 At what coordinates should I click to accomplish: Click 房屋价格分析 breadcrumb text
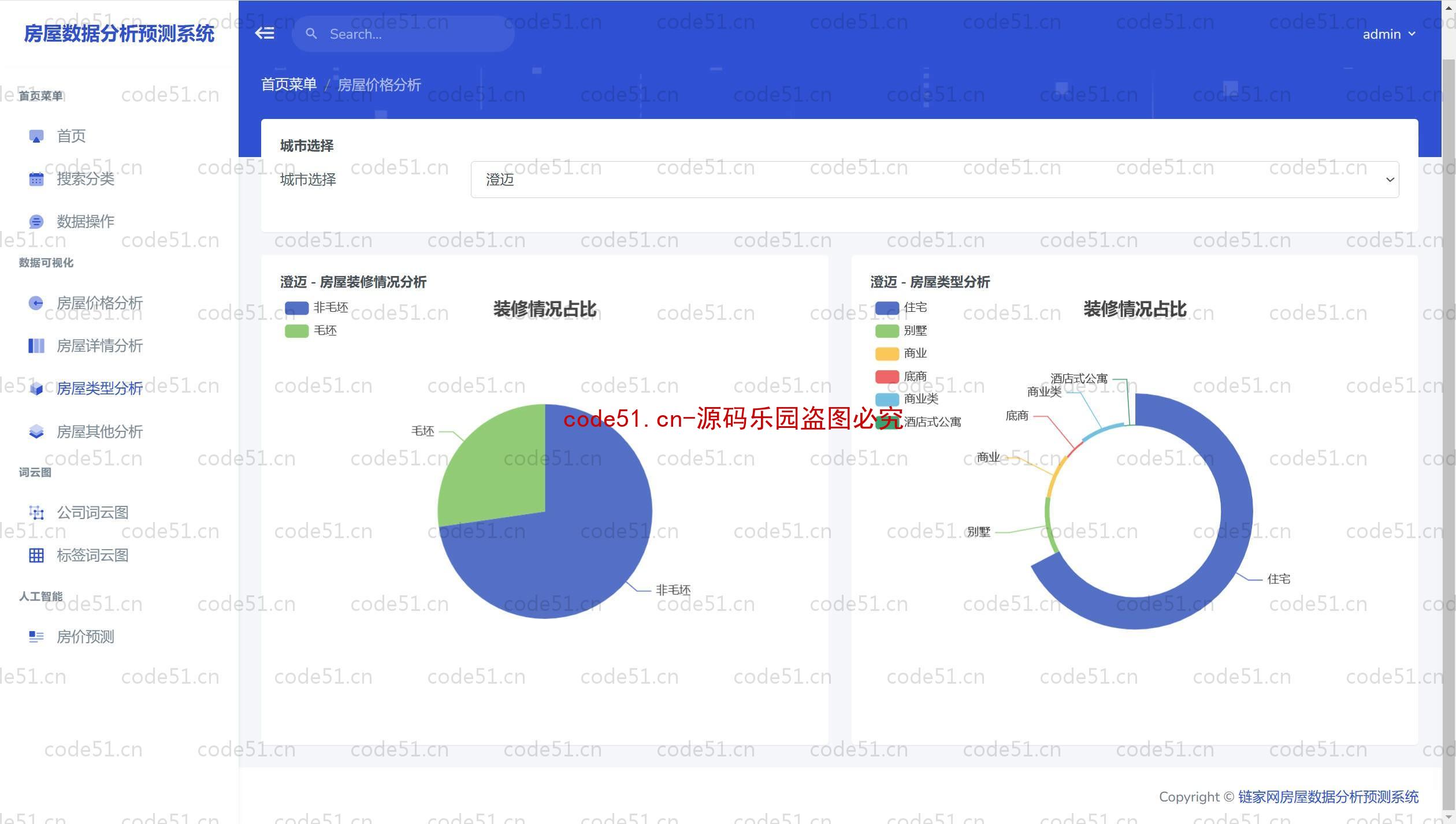point(379,85)
